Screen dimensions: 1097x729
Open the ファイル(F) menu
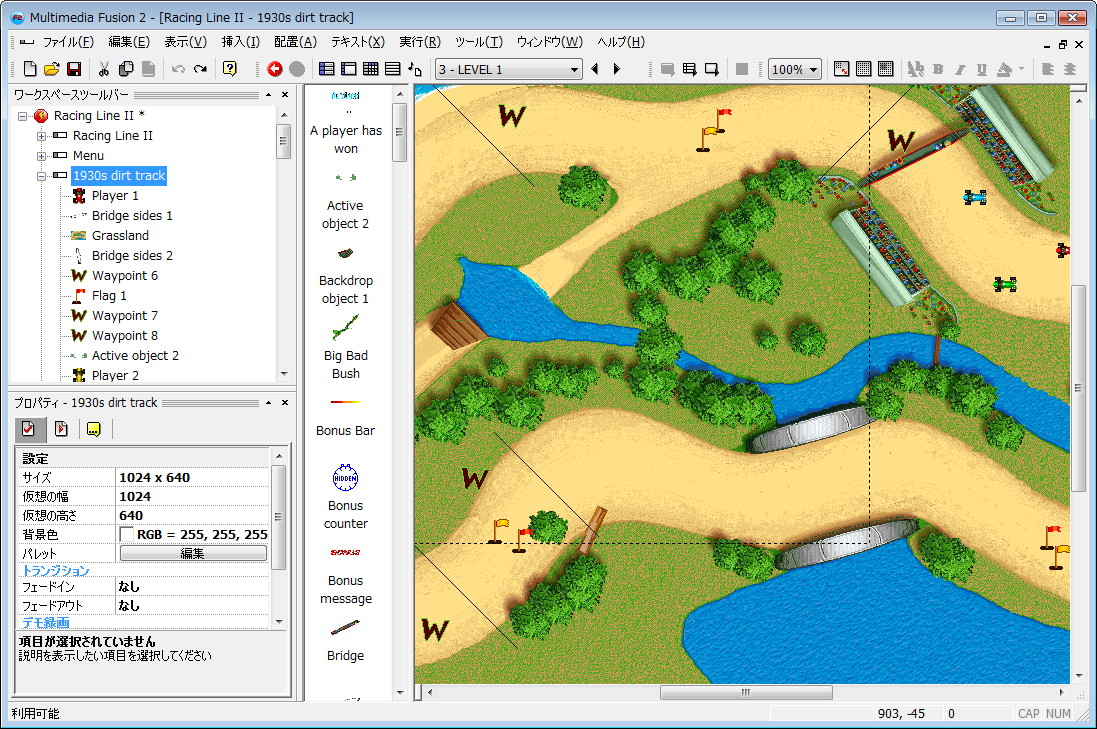[x=68, y=42]
